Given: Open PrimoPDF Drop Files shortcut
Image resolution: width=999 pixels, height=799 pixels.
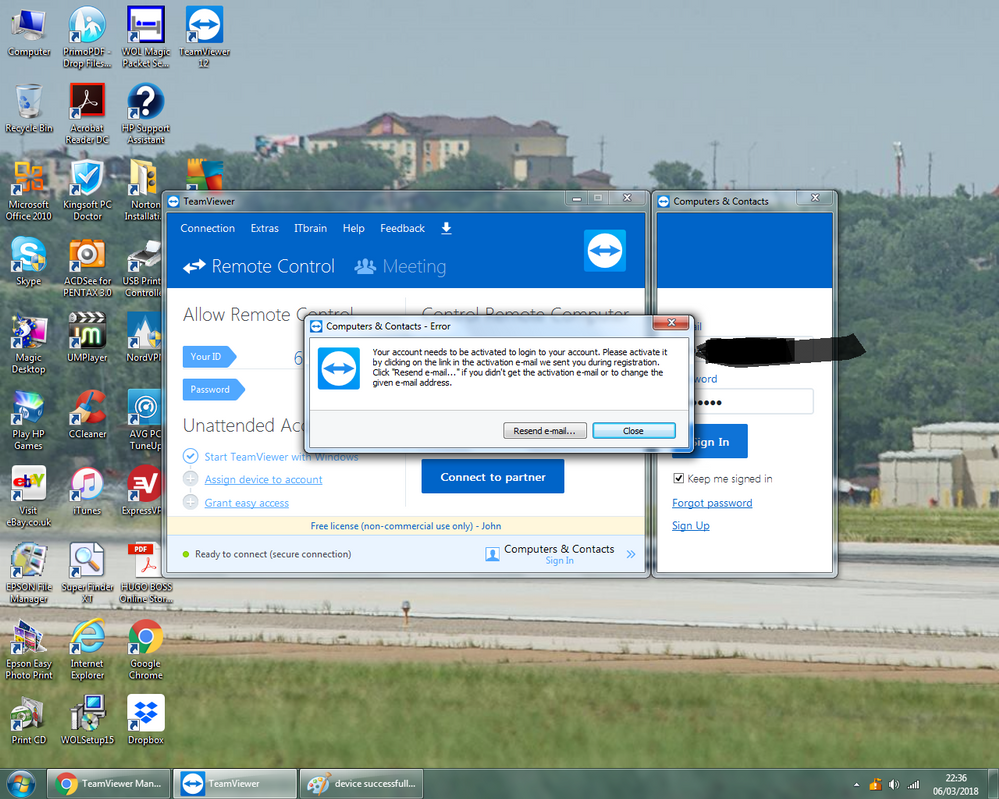Looking at the screenshot, I should click(x=87, y=37).
